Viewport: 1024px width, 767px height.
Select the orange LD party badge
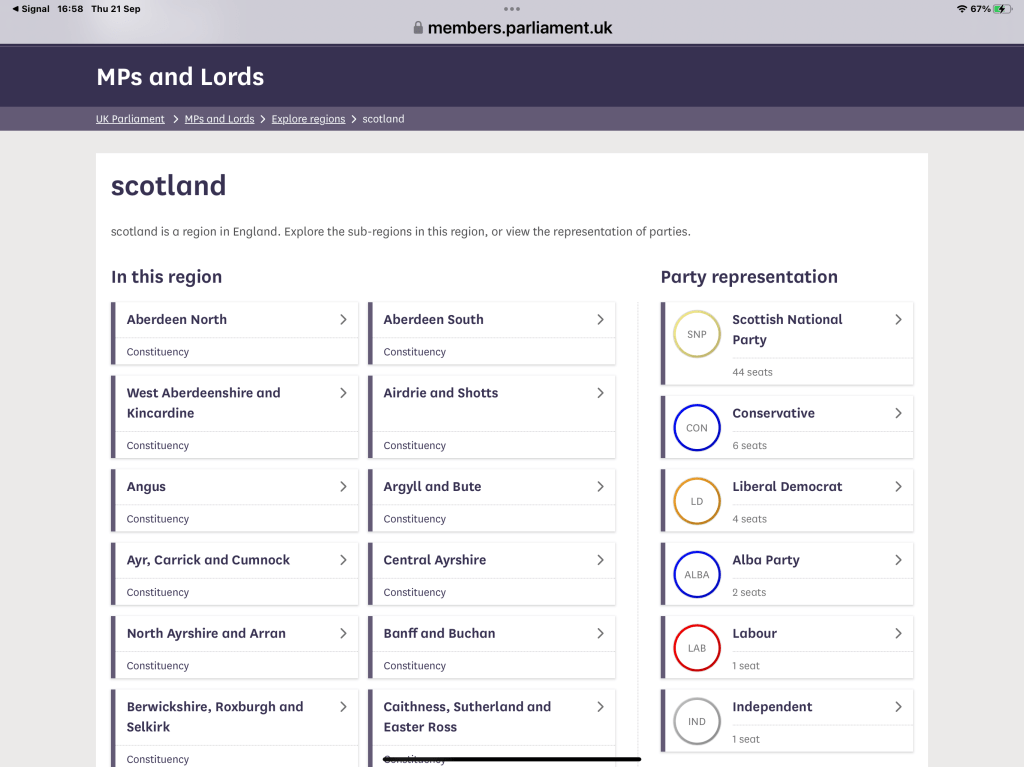tap(697, 501)
